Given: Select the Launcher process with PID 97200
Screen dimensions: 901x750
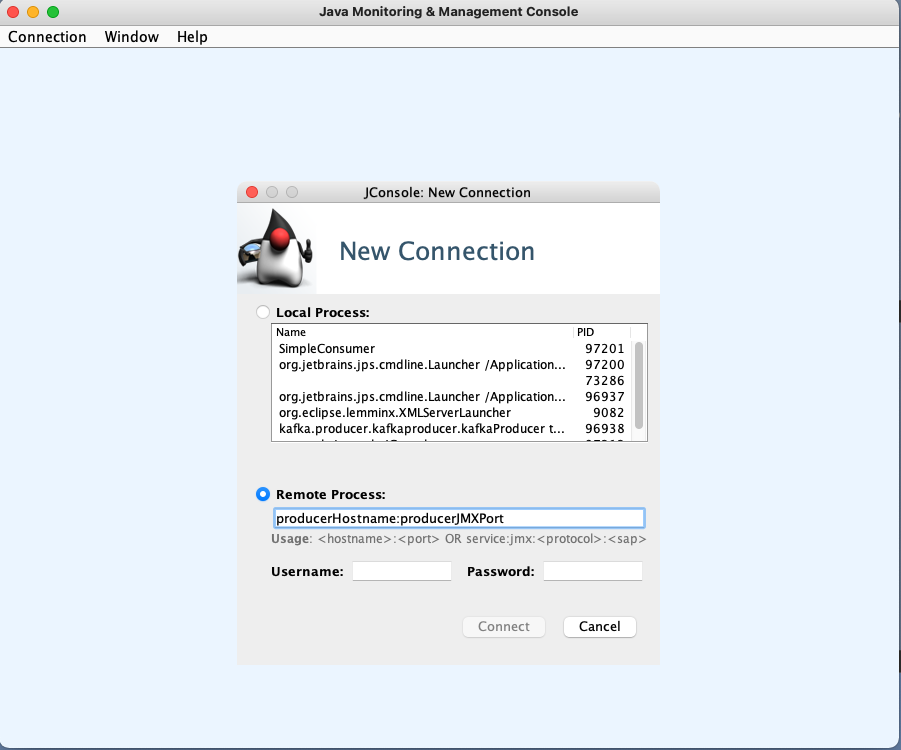Looking at the screenshot, I should coord(400,364).
